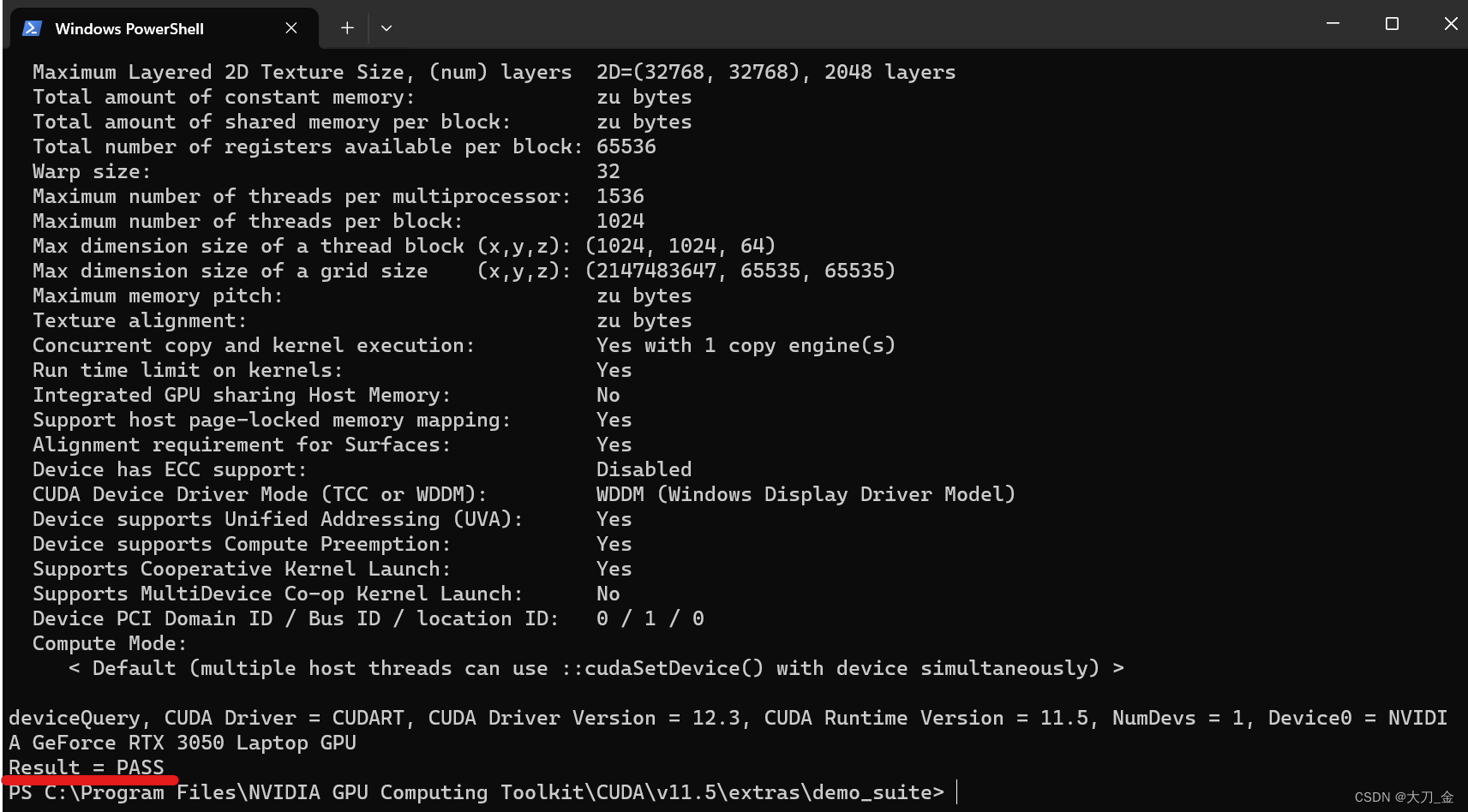1468x812 pixels.
Task: Click the minimize window button
Action: click(1333, 24)
